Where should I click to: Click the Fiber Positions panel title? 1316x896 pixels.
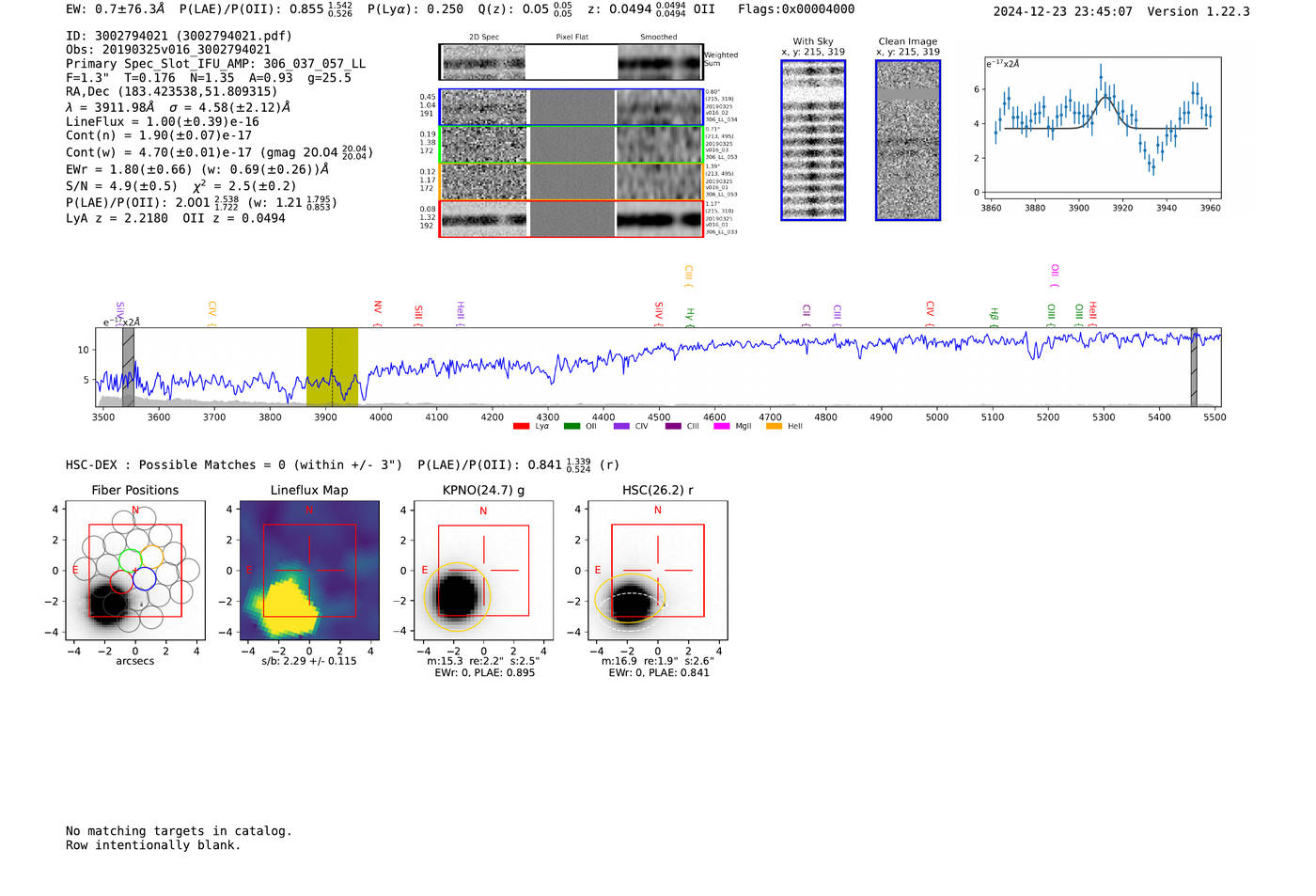(135, 490)
